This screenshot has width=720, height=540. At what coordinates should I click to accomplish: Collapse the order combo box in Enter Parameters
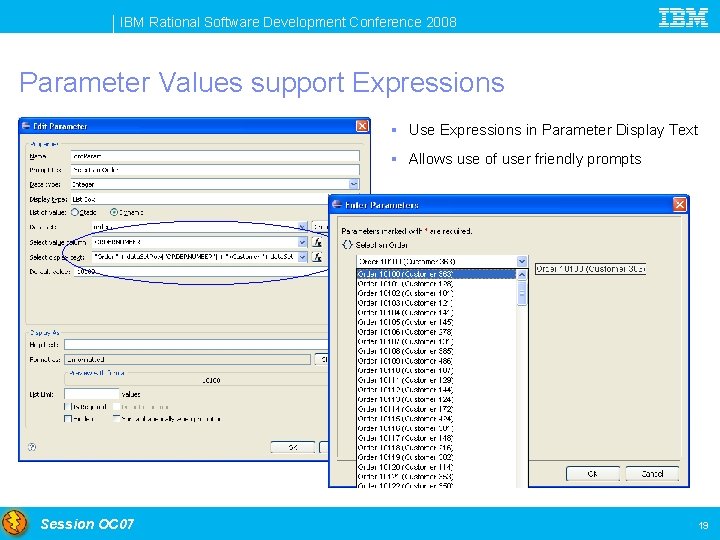click(x=522, y=261)
